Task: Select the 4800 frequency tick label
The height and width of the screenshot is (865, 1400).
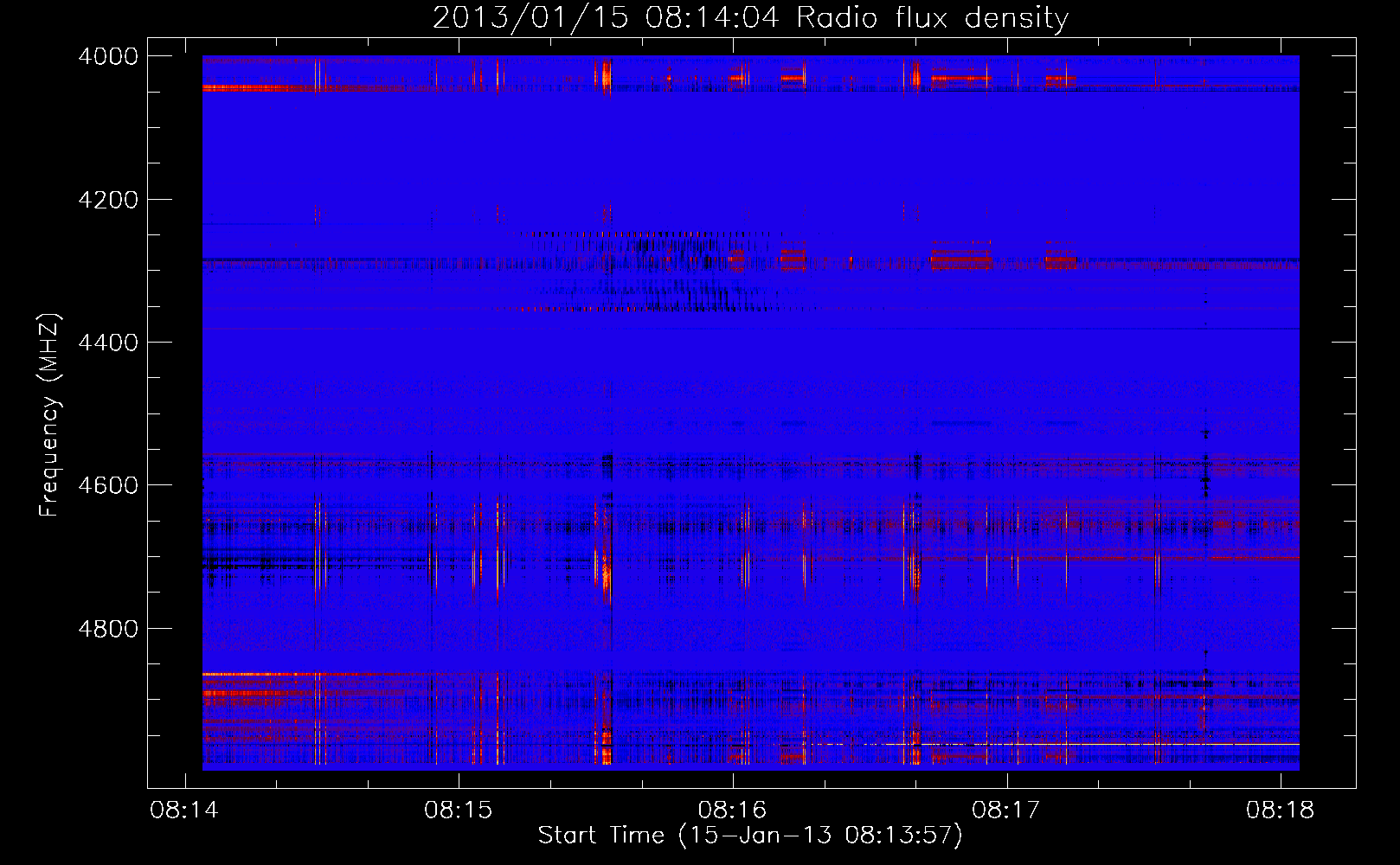Action: (108, 628)
